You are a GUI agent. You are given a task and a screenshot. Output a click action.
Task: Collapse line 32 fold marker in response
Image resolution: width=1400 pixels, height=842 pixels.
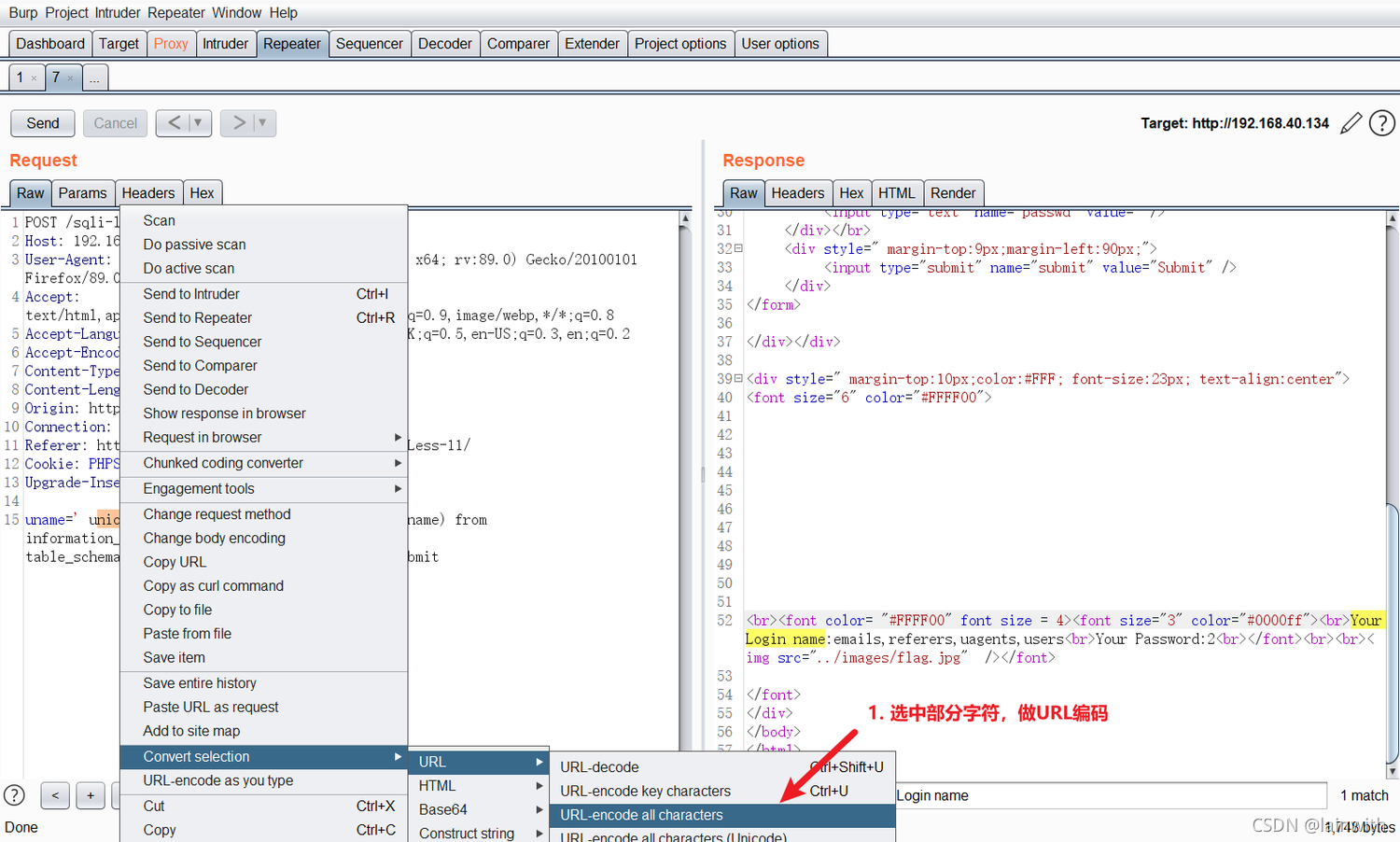(738, 248)
